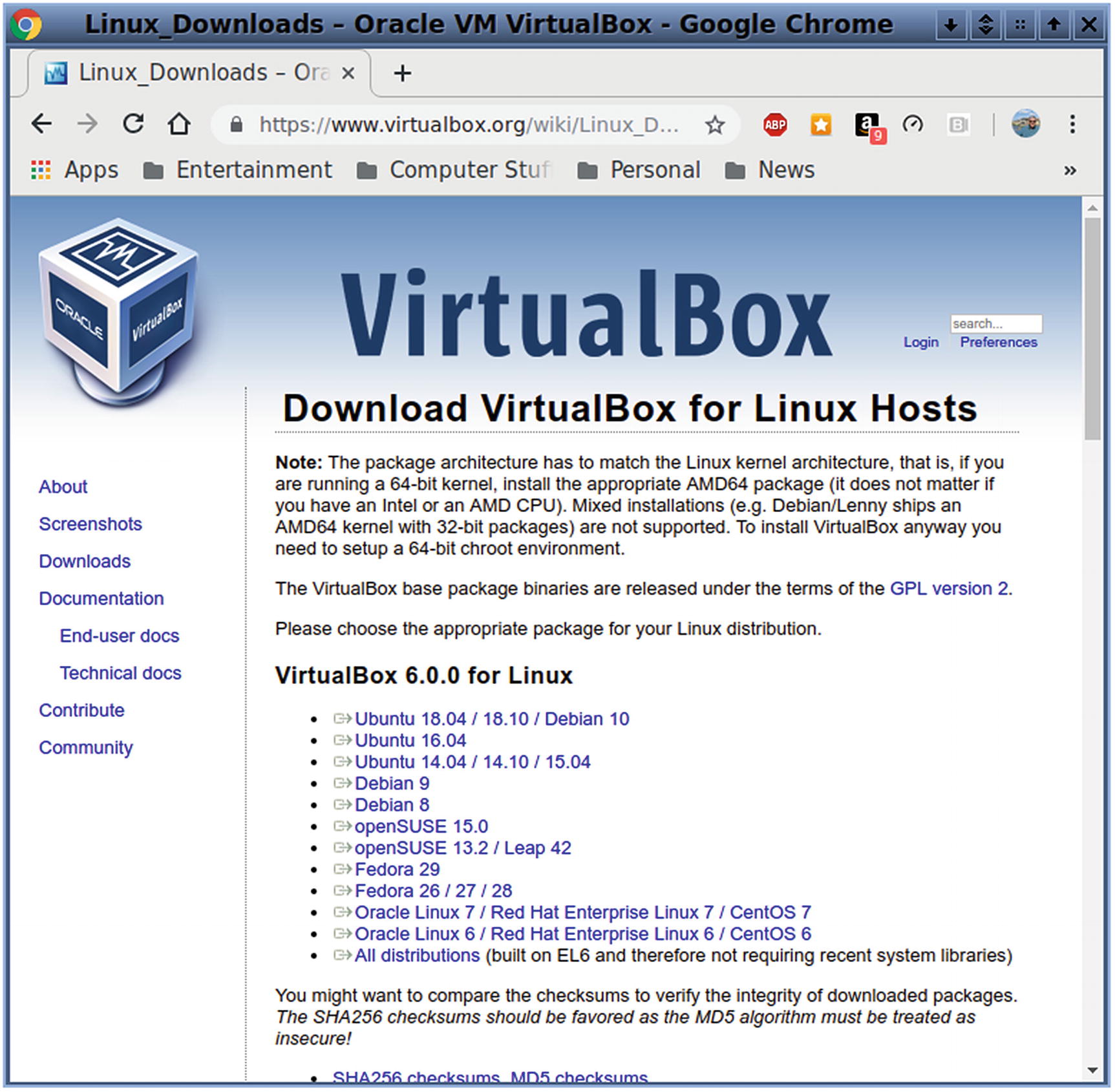Open End-user docs in the sidebar
The height and width of the screenshot is (1092, 1115).
(120, 636)
